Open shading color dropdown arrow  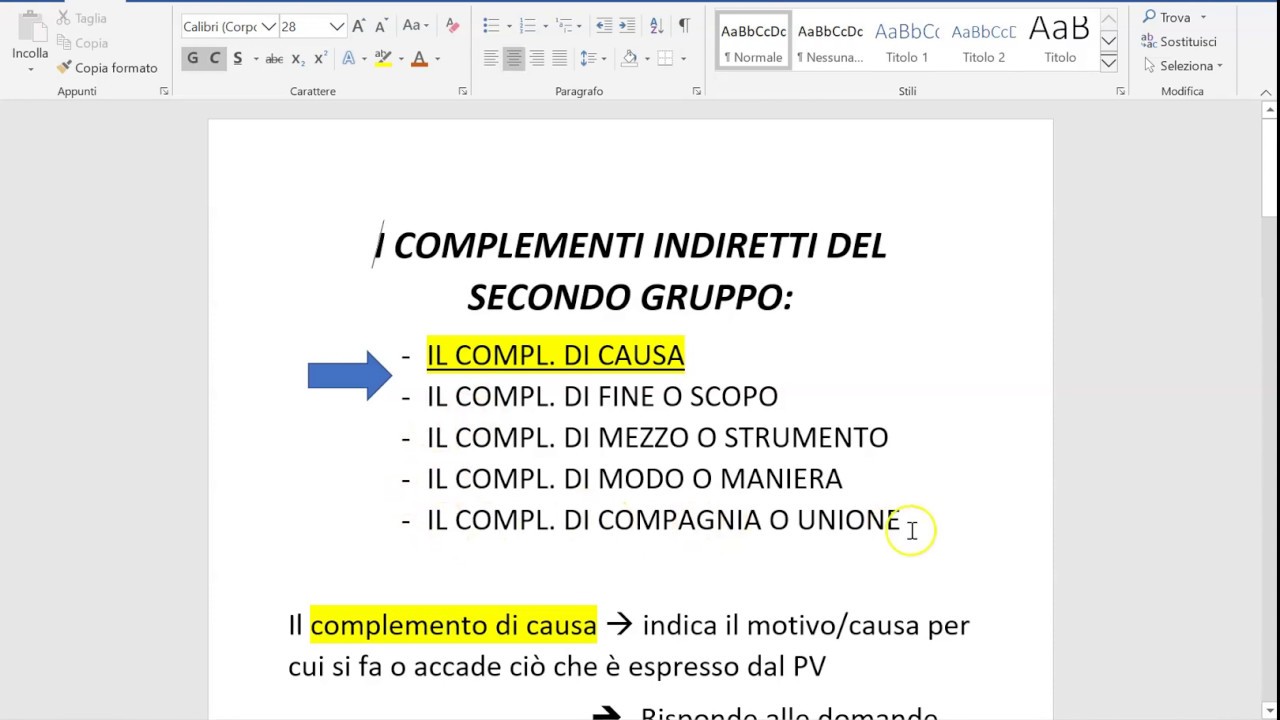646,59
